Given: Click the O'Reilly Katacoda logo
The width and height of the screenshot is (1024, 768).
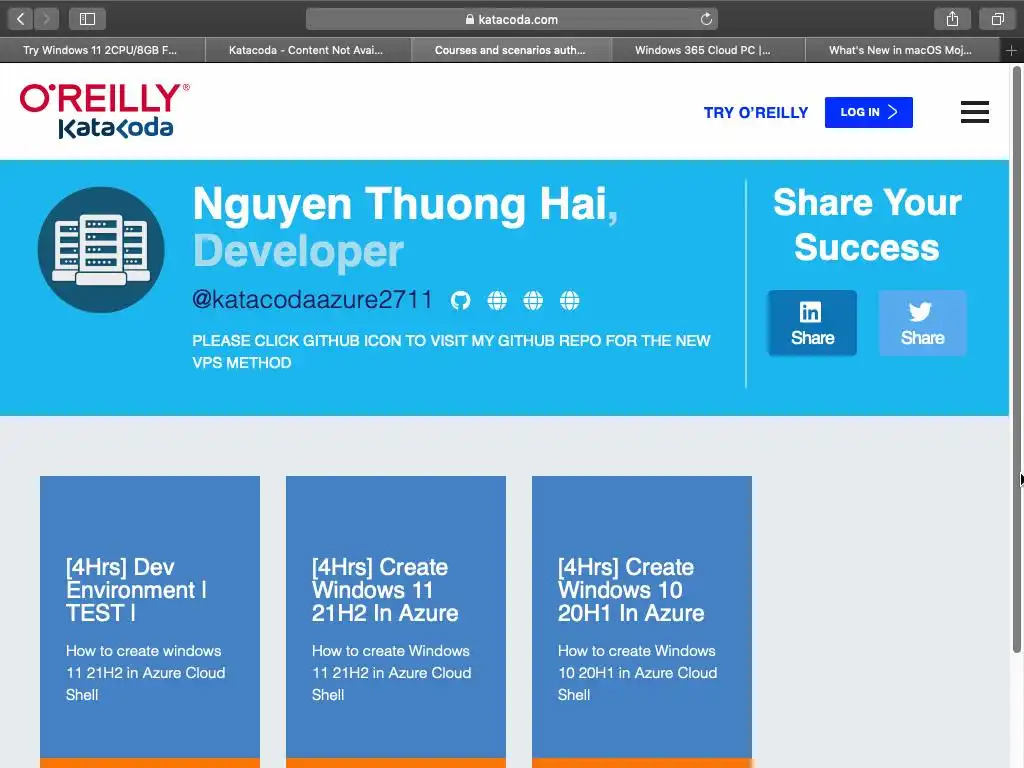Looking at the screenshot, I should pyautogui.click(x=104, y=110).
